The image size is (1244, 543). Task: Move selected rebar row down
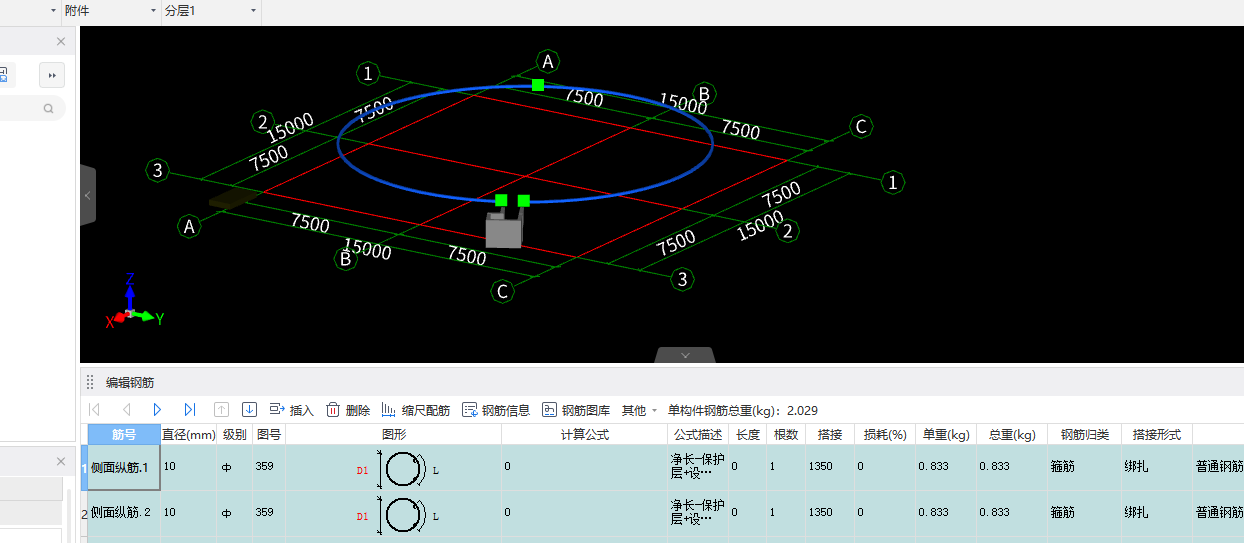(250, 410)
